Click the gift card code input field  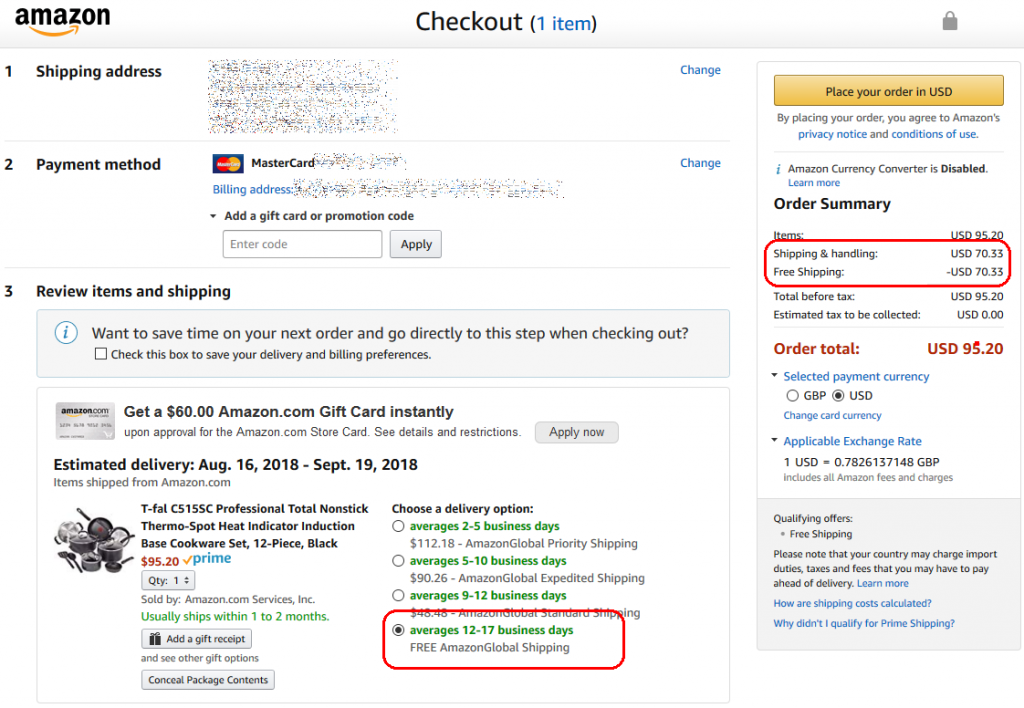(x=302, y=244)
